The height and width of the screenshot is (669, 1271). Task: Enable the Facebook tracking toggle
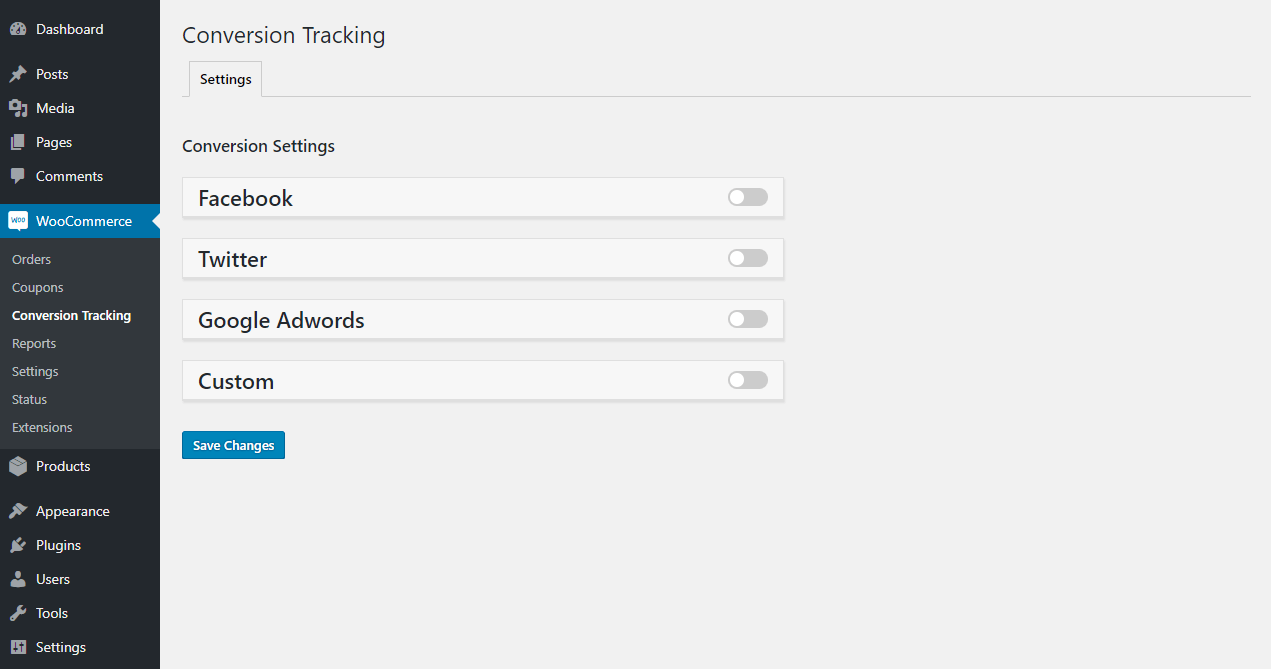(x=748, y=197)
